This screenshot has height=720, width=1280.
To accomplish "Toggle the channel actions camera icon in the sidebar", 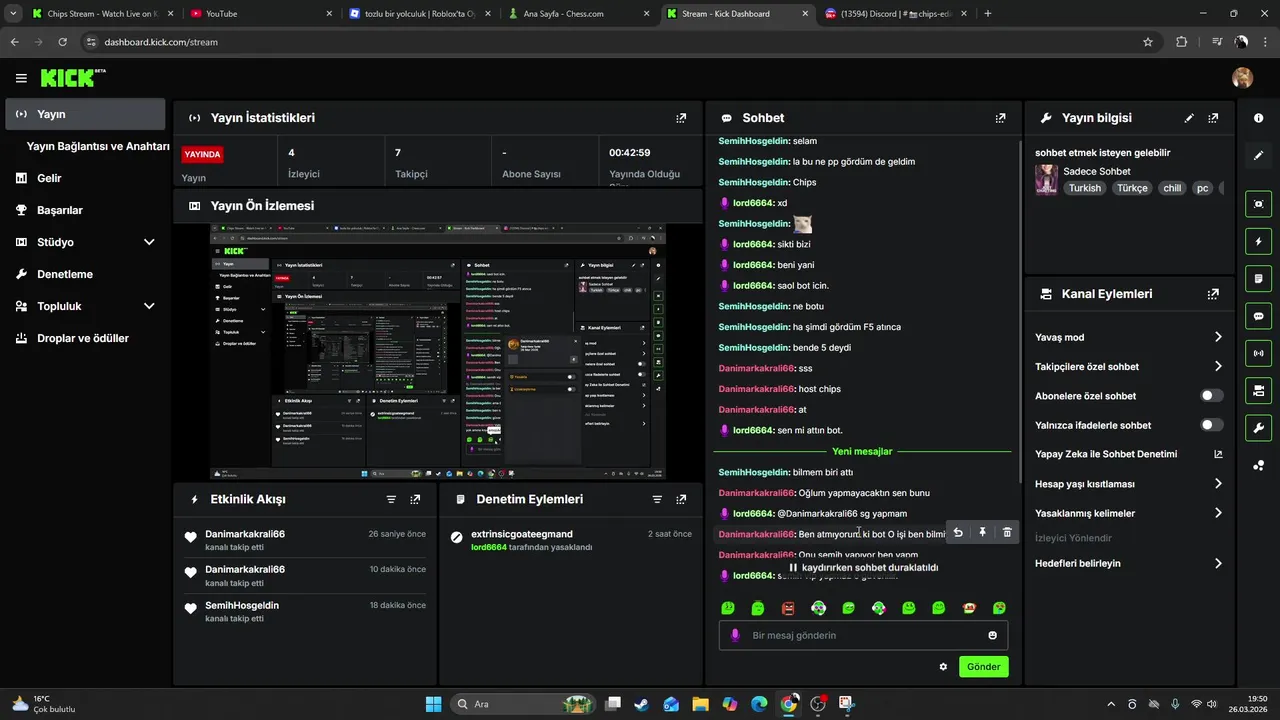I will (1258, 389).
